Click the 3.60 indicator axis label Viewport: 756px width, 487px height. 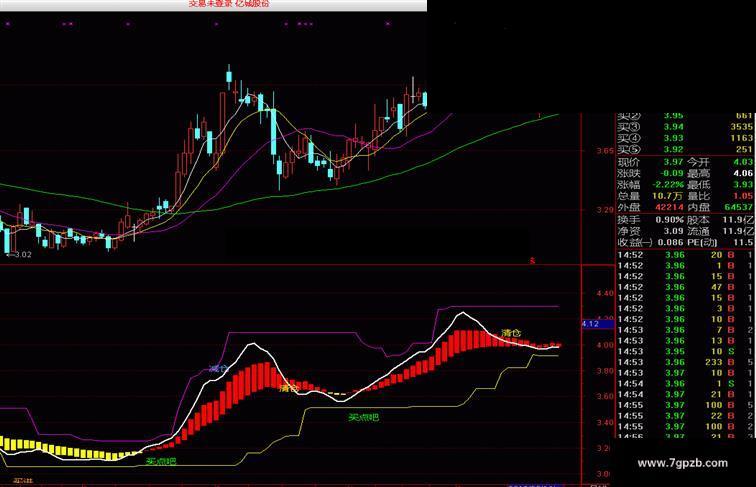pos(605,396)
